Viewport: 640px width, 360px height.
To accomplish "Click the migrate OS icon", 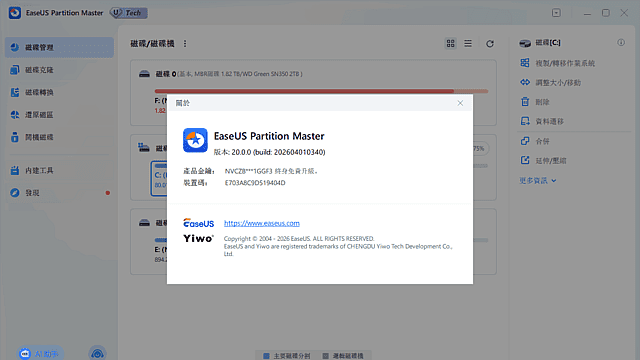I will [525, 63].
